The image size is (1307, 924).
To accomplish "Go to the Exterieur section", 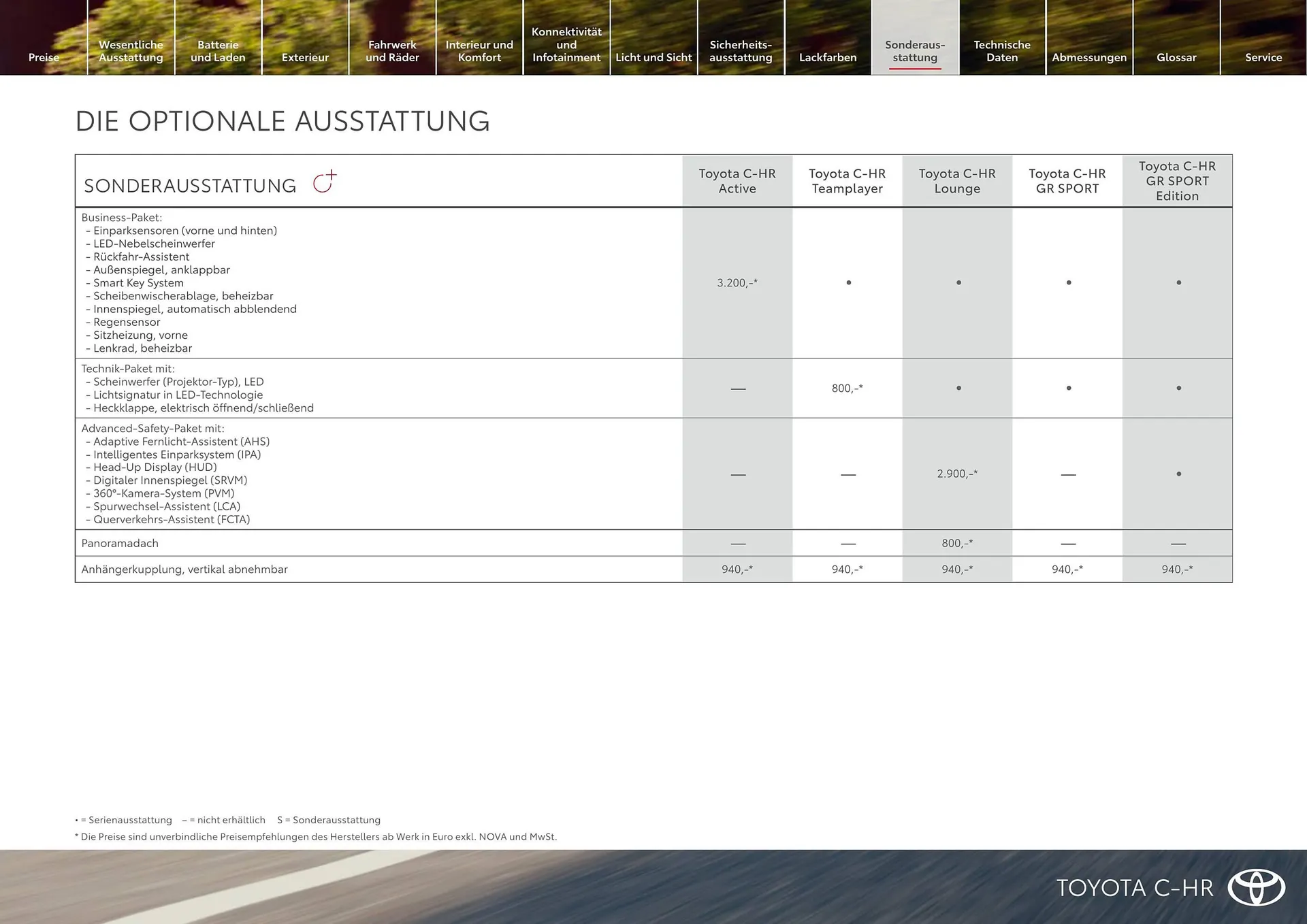I will click(305, 57).
